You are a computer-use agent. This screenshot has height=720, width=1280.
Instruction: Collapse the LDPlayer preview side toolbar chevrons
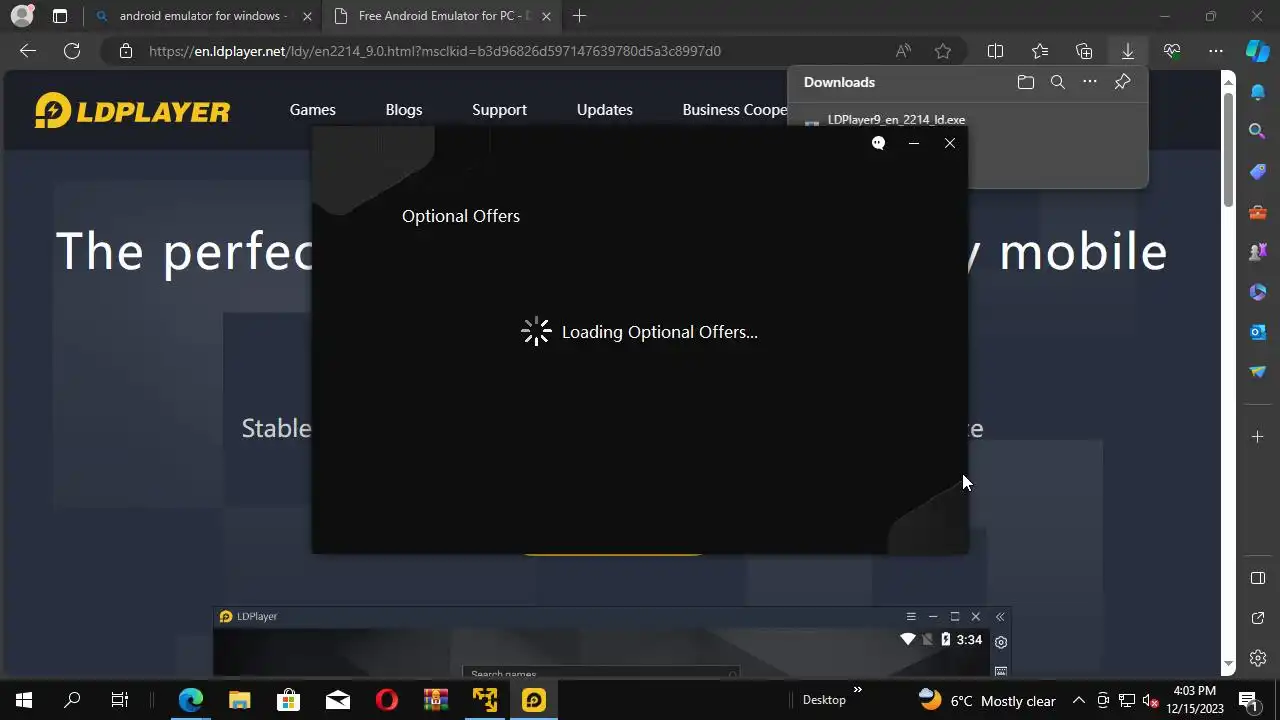999,616
